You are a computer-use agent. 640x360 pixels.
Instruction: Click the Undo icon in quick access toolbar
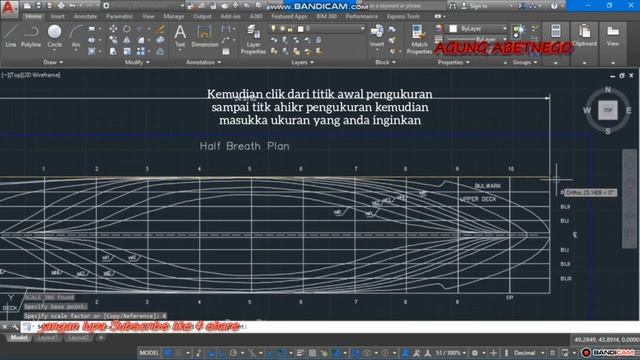(73, 6)
